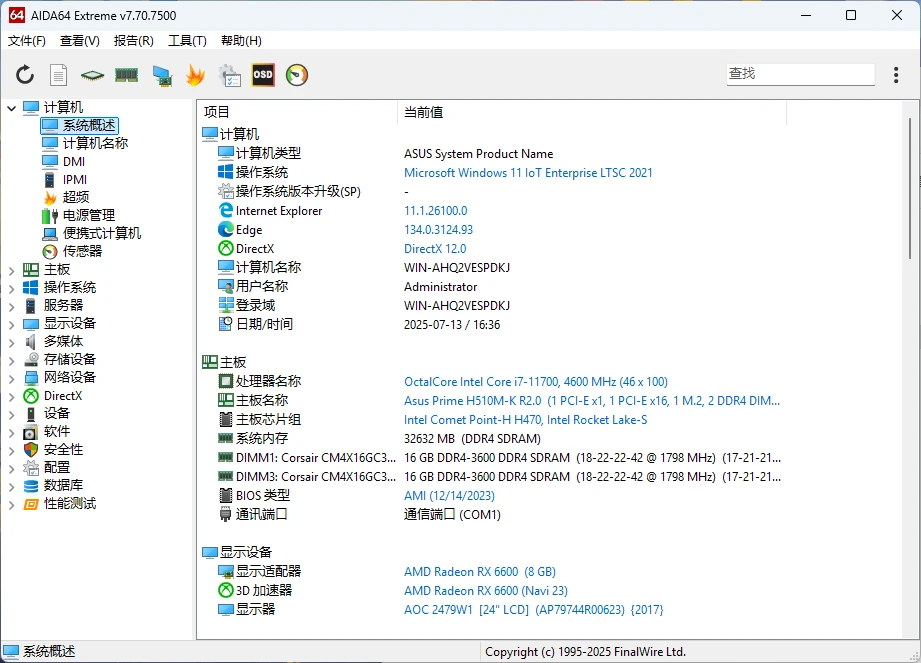
Task: Click the 2025-07-13 / 16:36 date value
Action: click(452, 325)
